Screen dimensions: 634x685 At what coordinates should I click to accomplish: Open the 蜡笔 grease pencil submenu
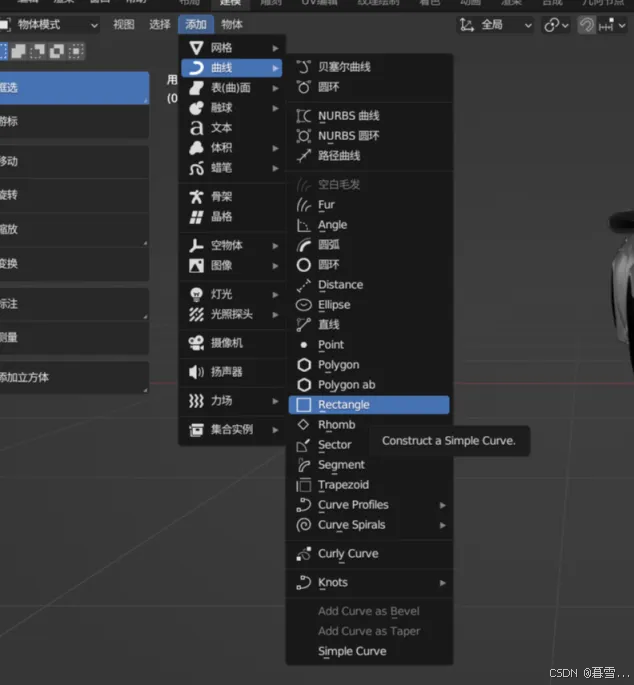[232, 168]
